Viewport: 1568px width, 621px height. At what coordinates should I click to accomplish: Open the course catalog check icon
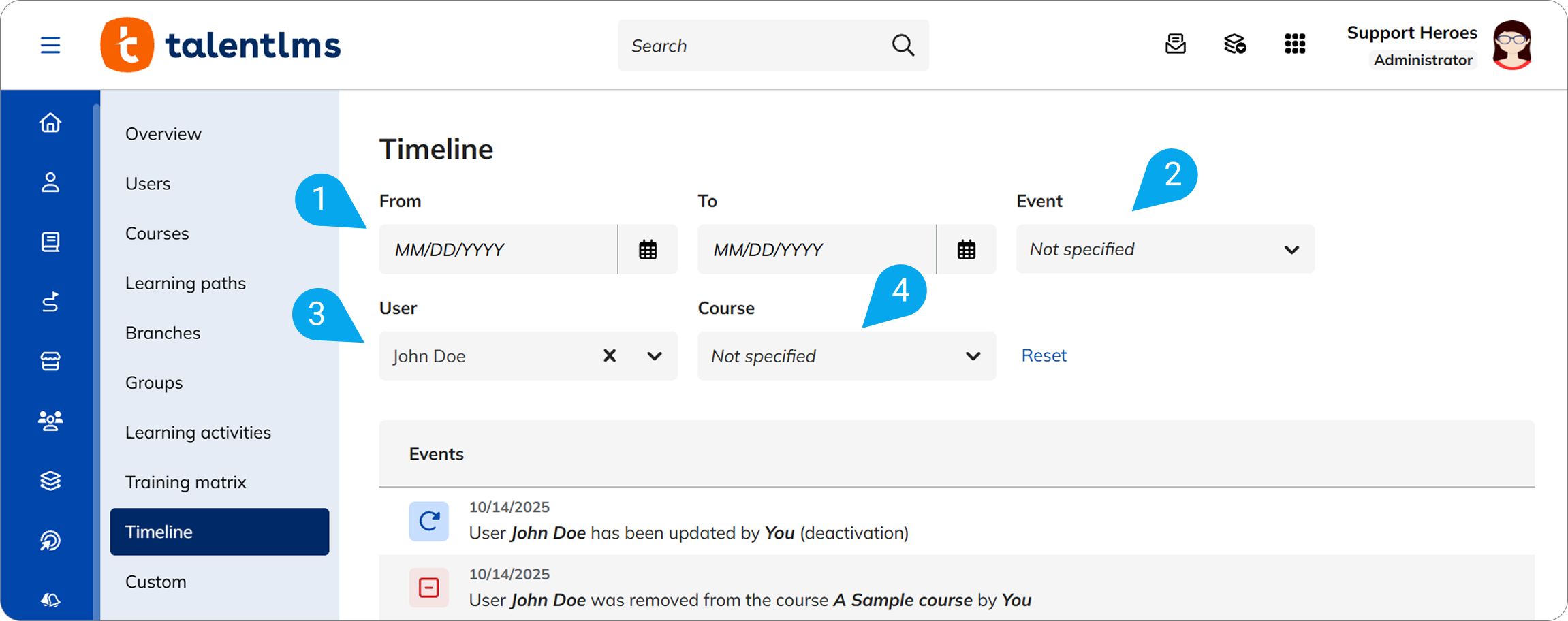(x=1235, y=44)
